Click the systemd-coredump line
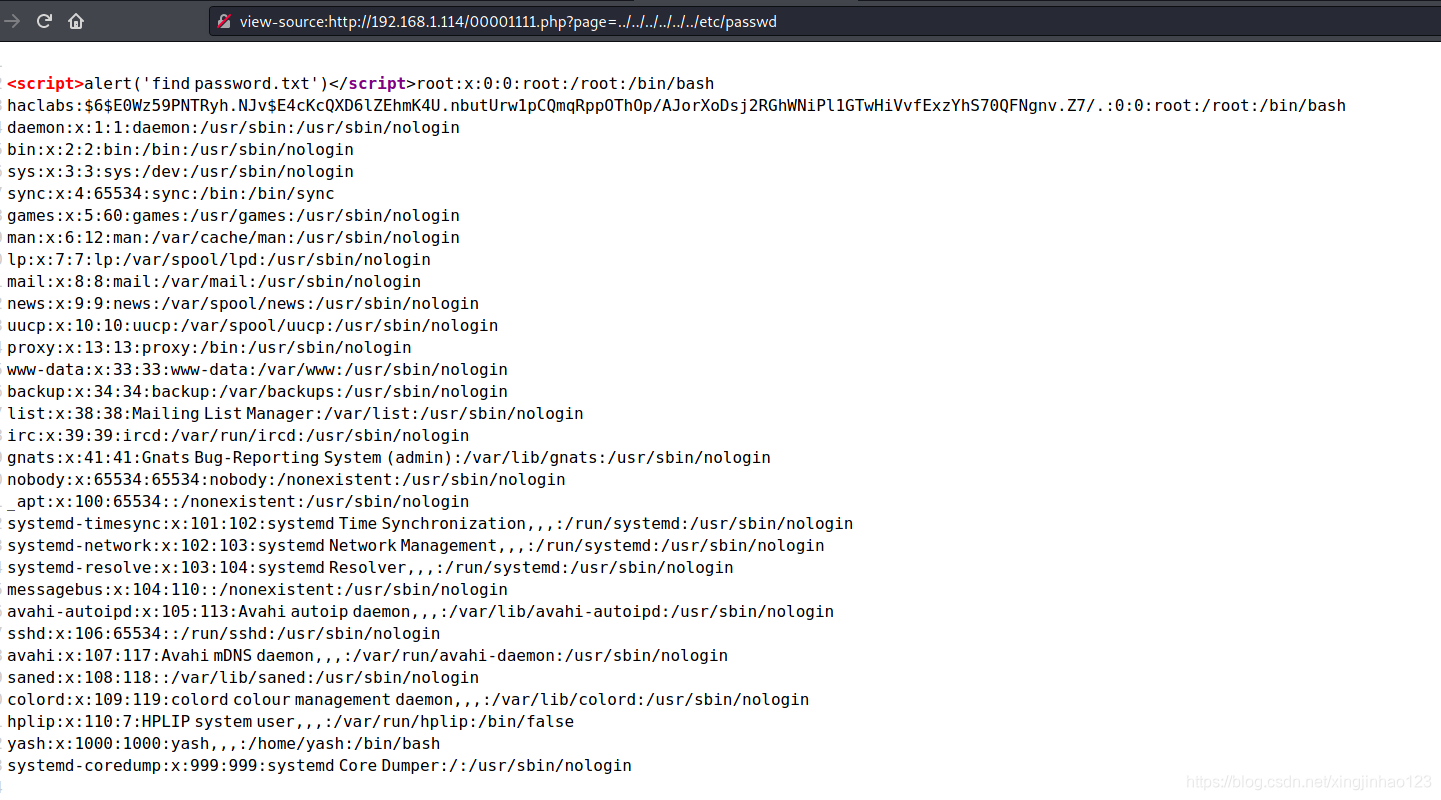1441x800 pixels. click(319, 766)
